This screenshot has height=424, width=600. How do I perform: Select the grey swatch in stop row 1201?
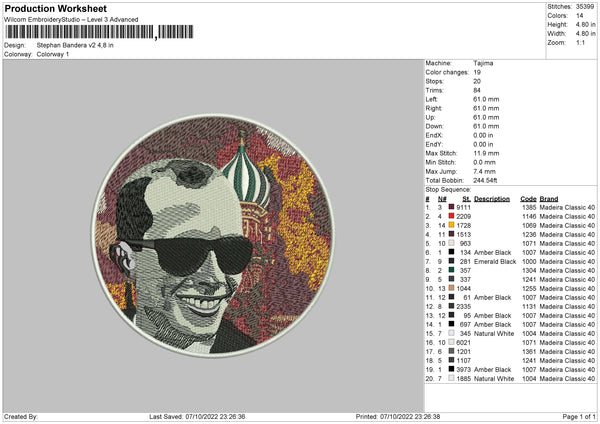[452, 351]
